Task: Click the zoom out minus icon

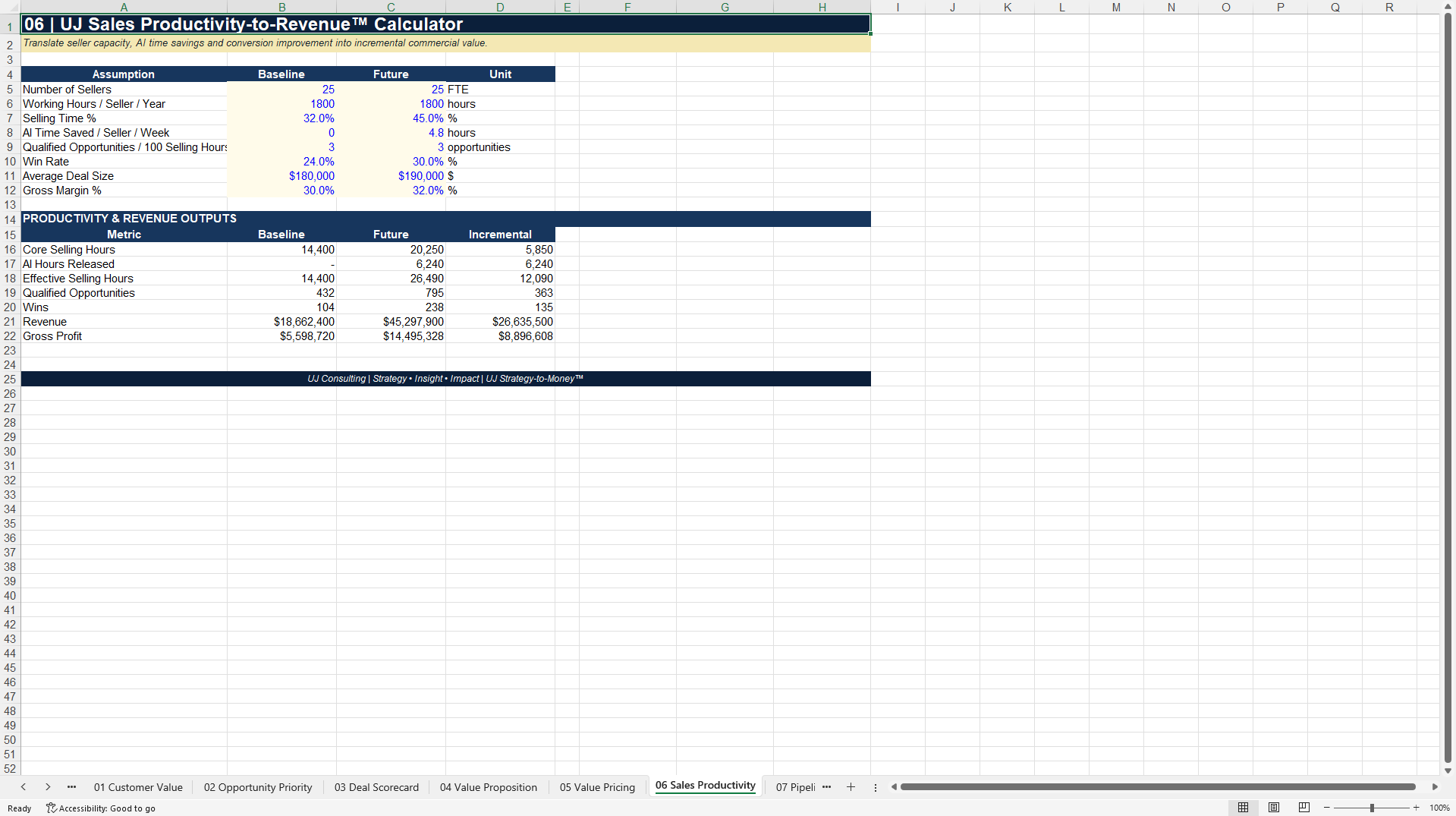Action: 1327,808
